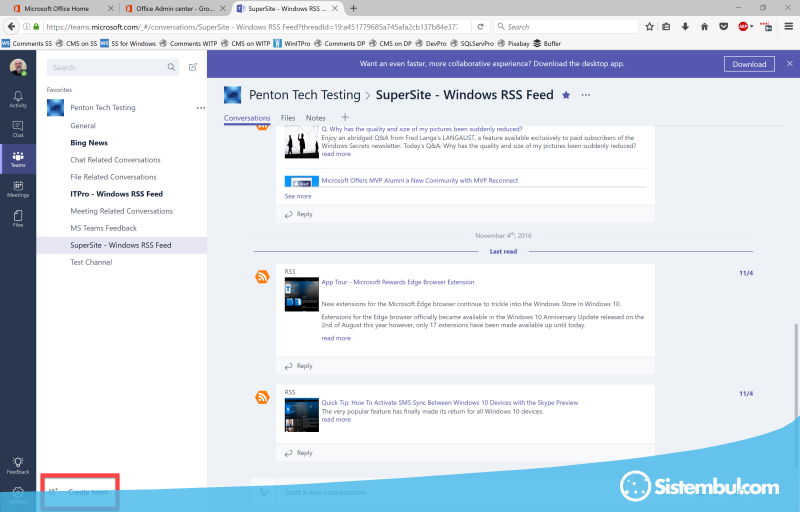
Task: Open MVP Alumni Reconnect article link
Action: point(419,181)
